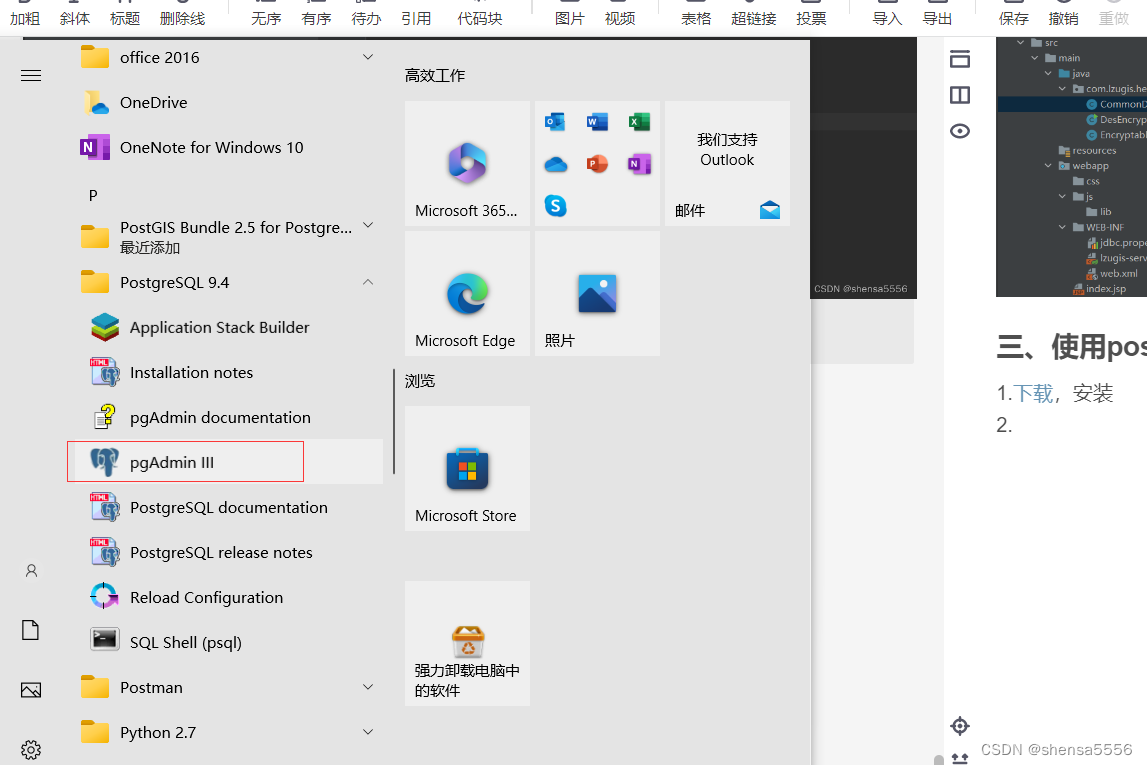
Task: Toggle editor preview eye icon
Action: (960, 131)
